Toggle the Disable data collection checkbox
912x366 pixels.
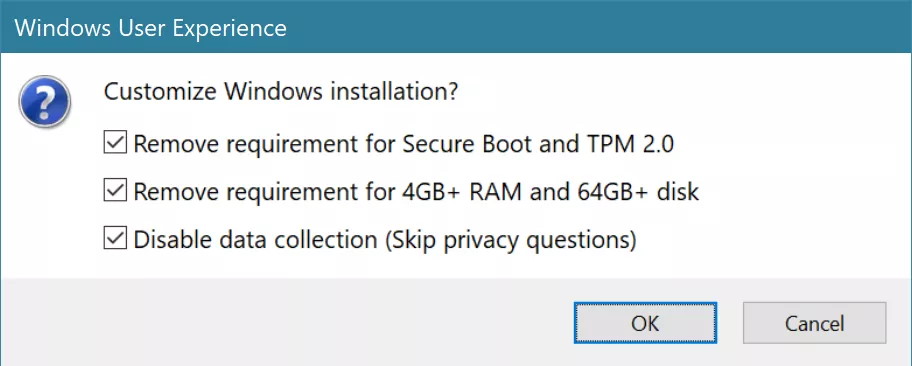(x=115, y=239)
